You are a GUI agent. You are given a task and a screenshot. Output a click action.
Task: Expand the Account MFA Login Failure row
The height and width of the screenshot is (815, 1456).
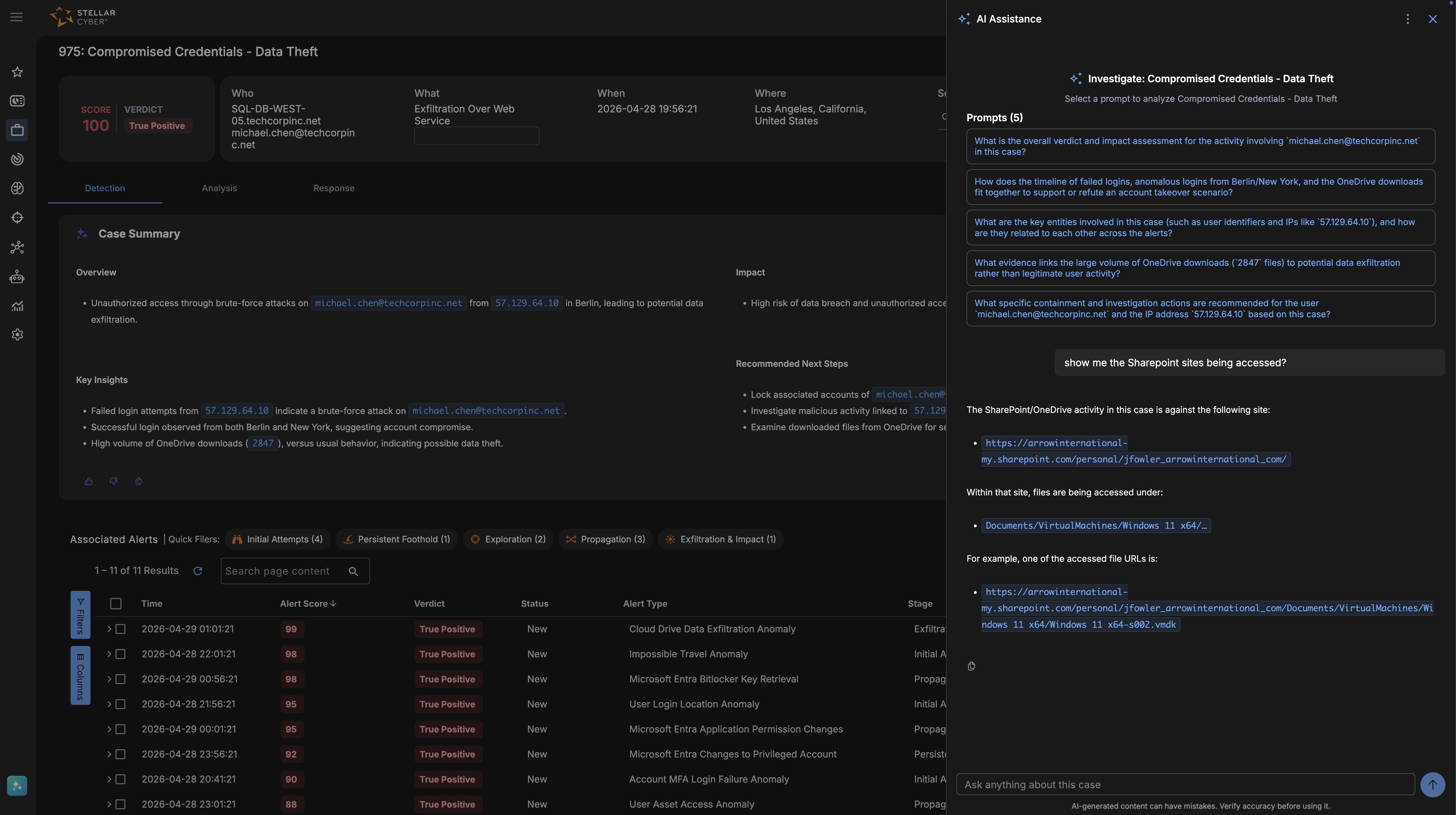point(109,779)
